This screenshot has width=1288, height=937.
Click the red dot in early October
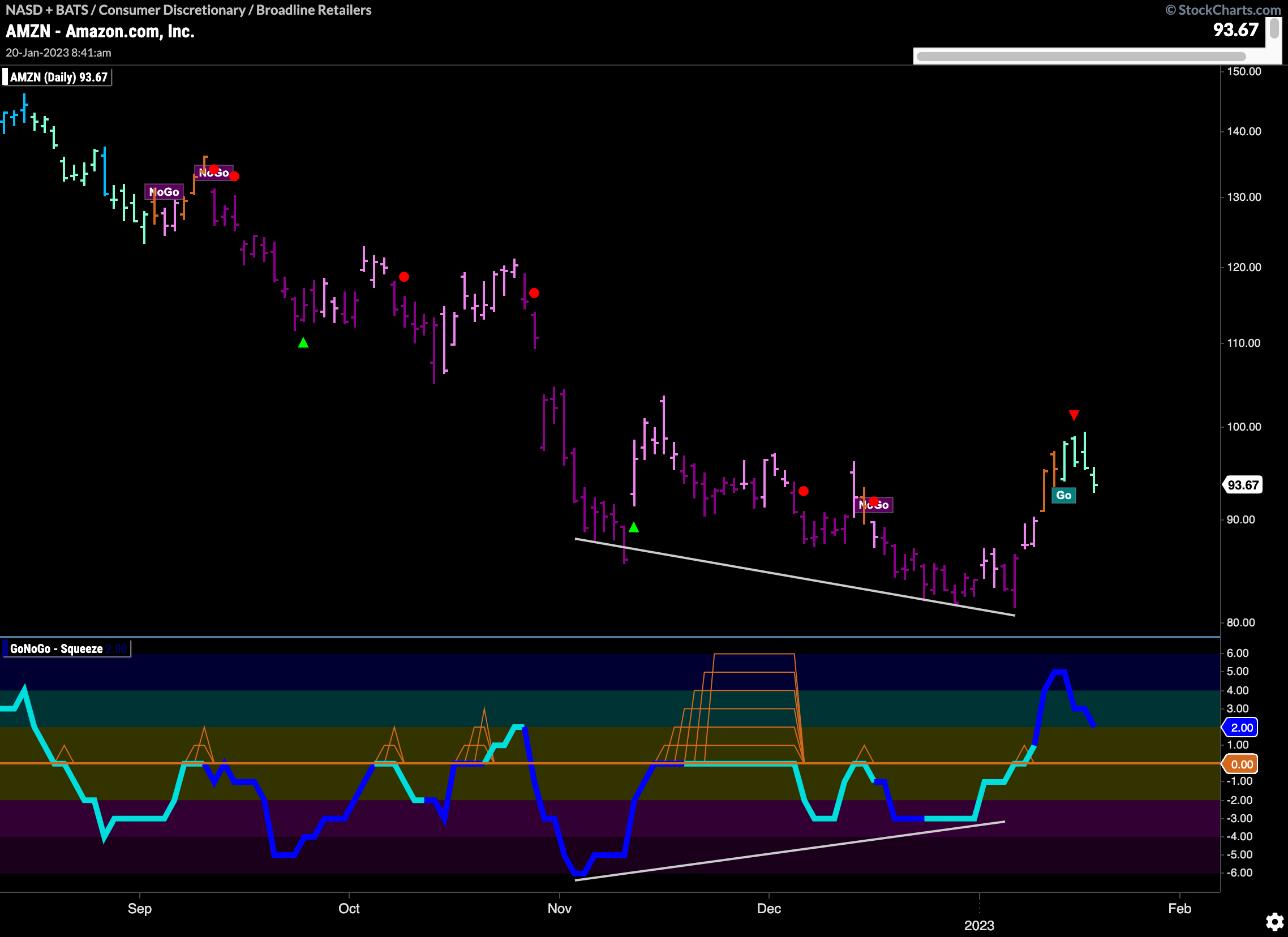point(404,277)
